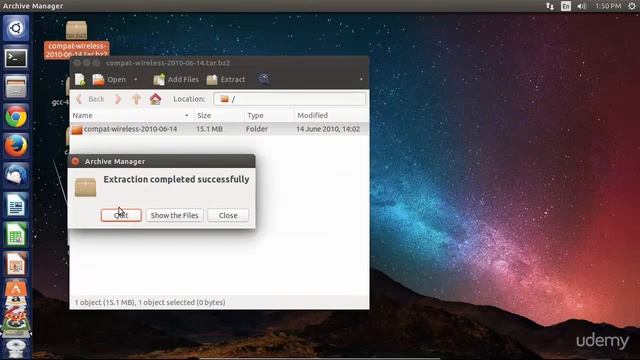Sort by the Modified column header

tap(331, 116)
